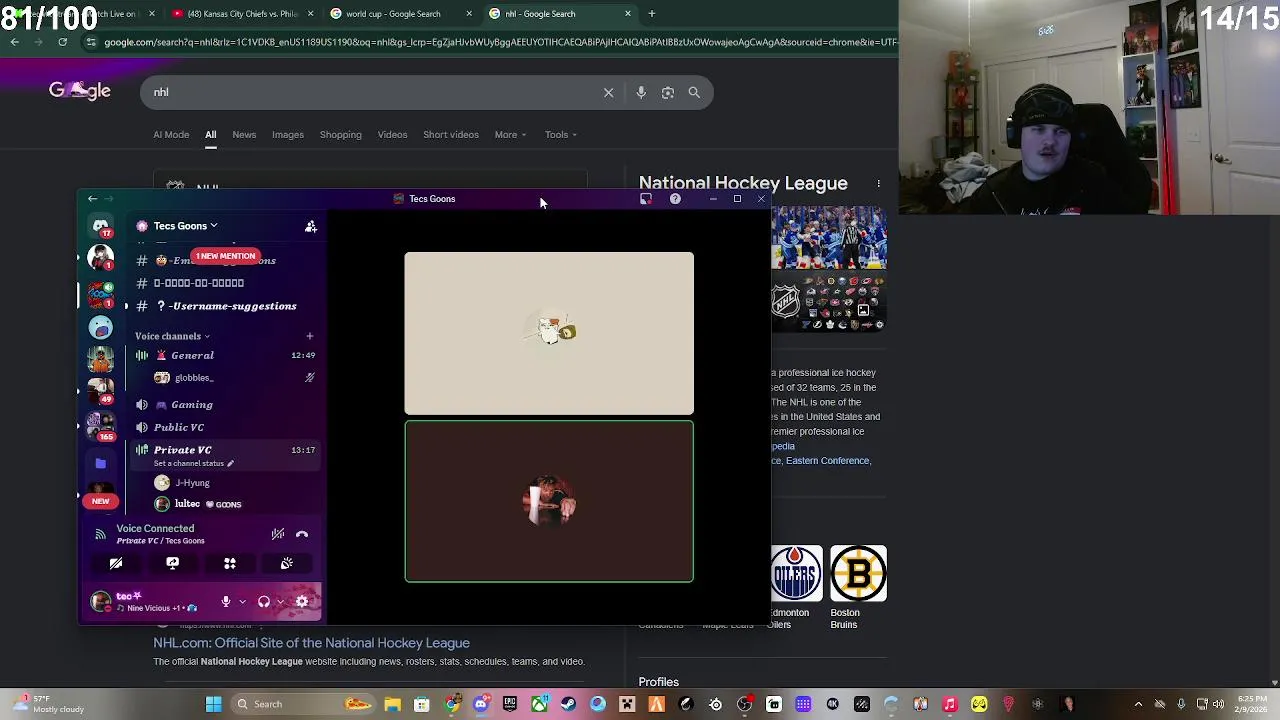The height and width of the screenshot is (720, 1280).
Task: Open the Tools dropdown in Google search
Action: [560, 135]
